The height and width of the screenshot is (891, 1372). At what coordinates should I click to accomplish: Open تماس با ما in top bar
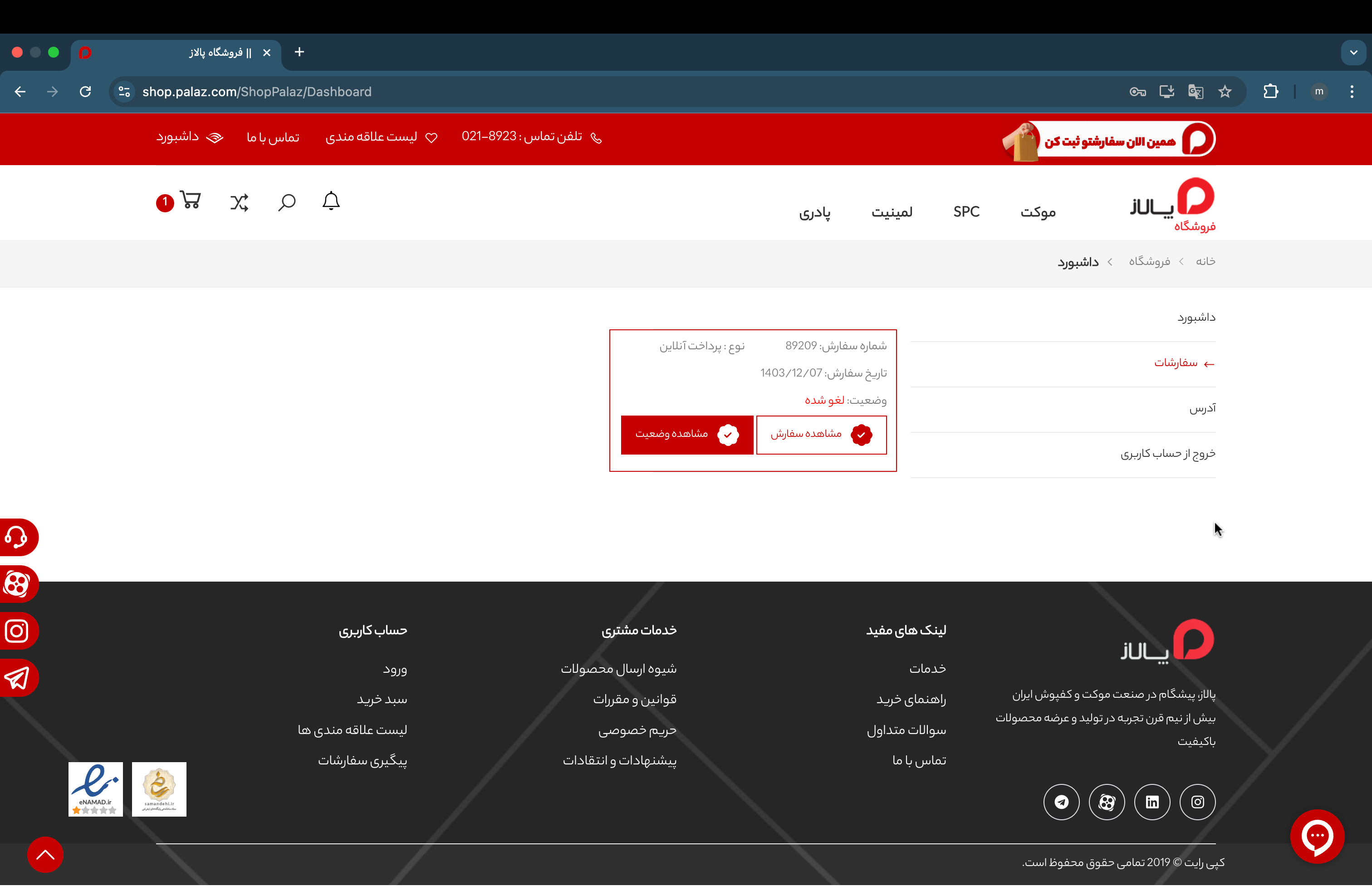[x=273, y=138]
